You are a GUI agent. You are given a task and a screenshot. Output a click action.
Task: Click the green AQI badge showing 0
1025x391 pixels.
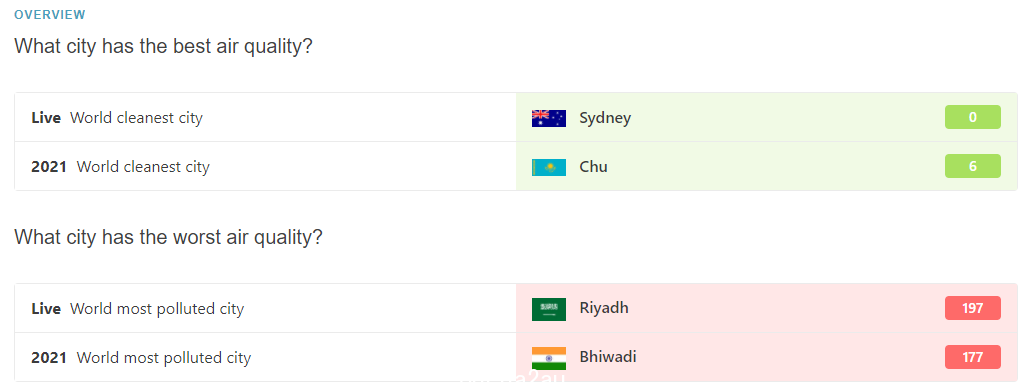tap(973, 117)
